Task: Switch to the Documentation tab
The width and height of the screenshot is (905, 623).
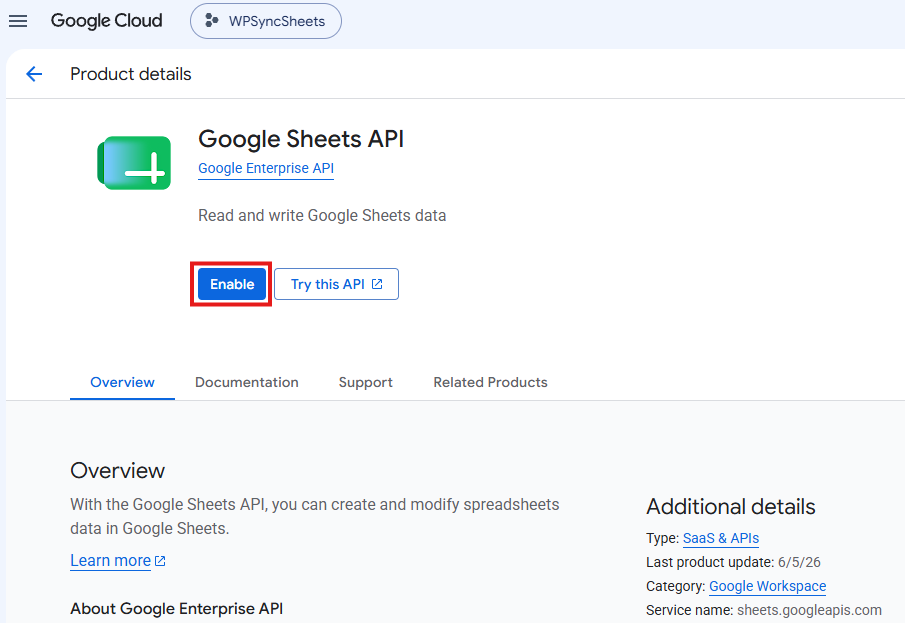Action: pos(246,382)
